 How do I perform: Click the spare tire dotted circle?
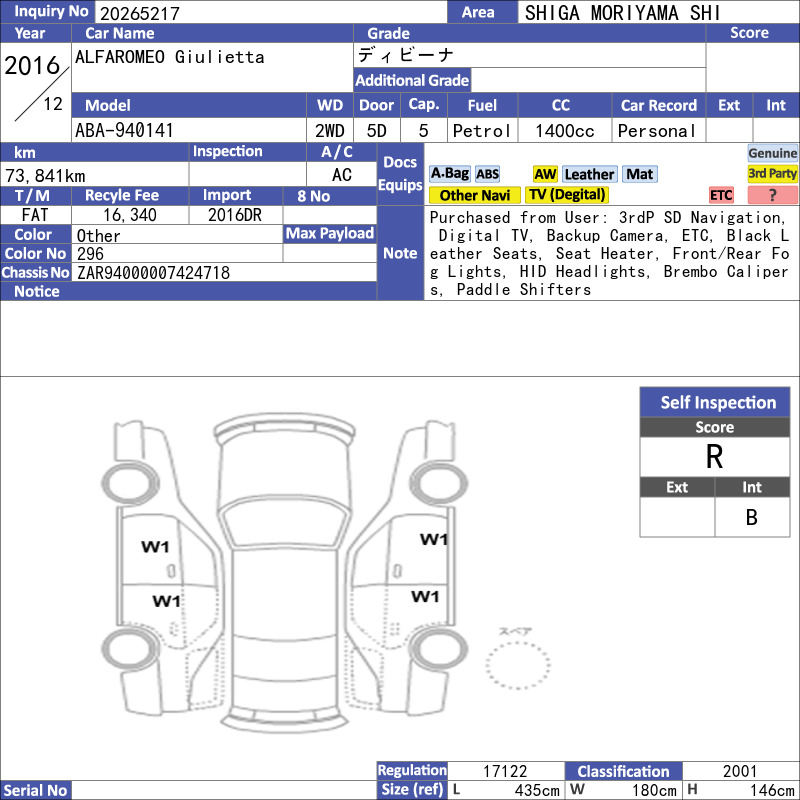[x=517, y=665]
